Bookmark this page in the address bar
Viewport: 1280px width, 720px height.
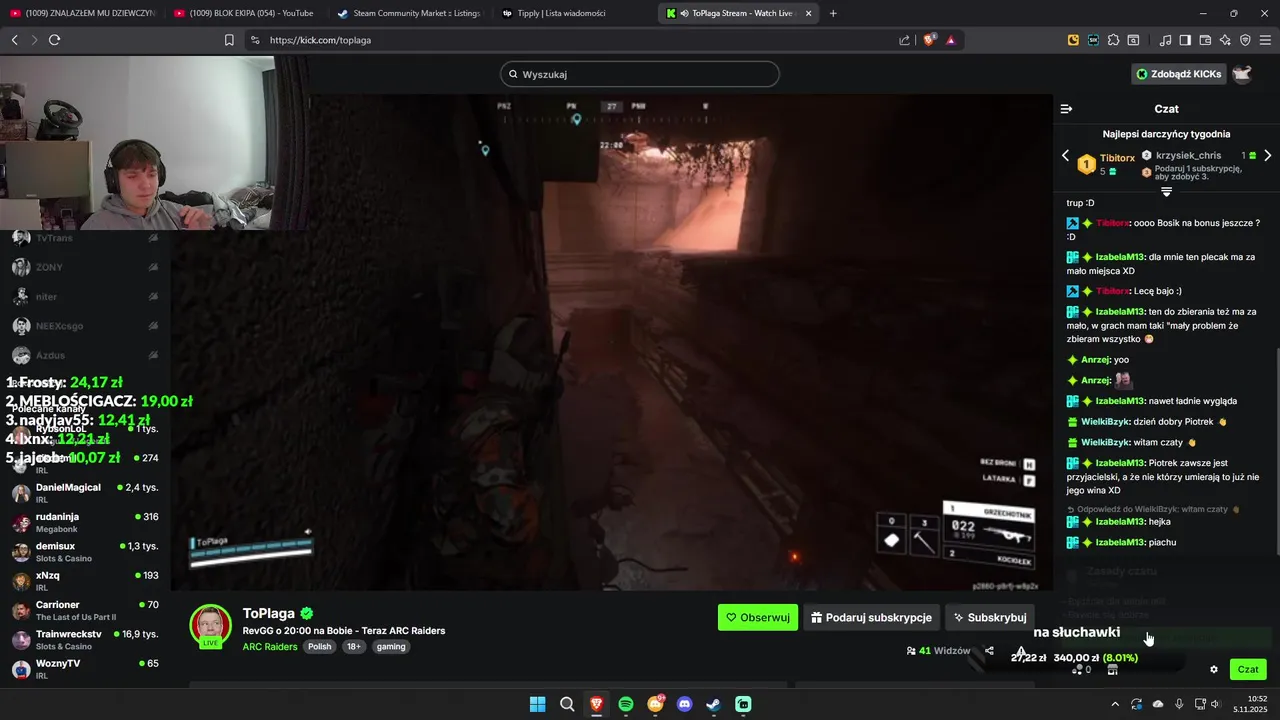pos(229,40)
